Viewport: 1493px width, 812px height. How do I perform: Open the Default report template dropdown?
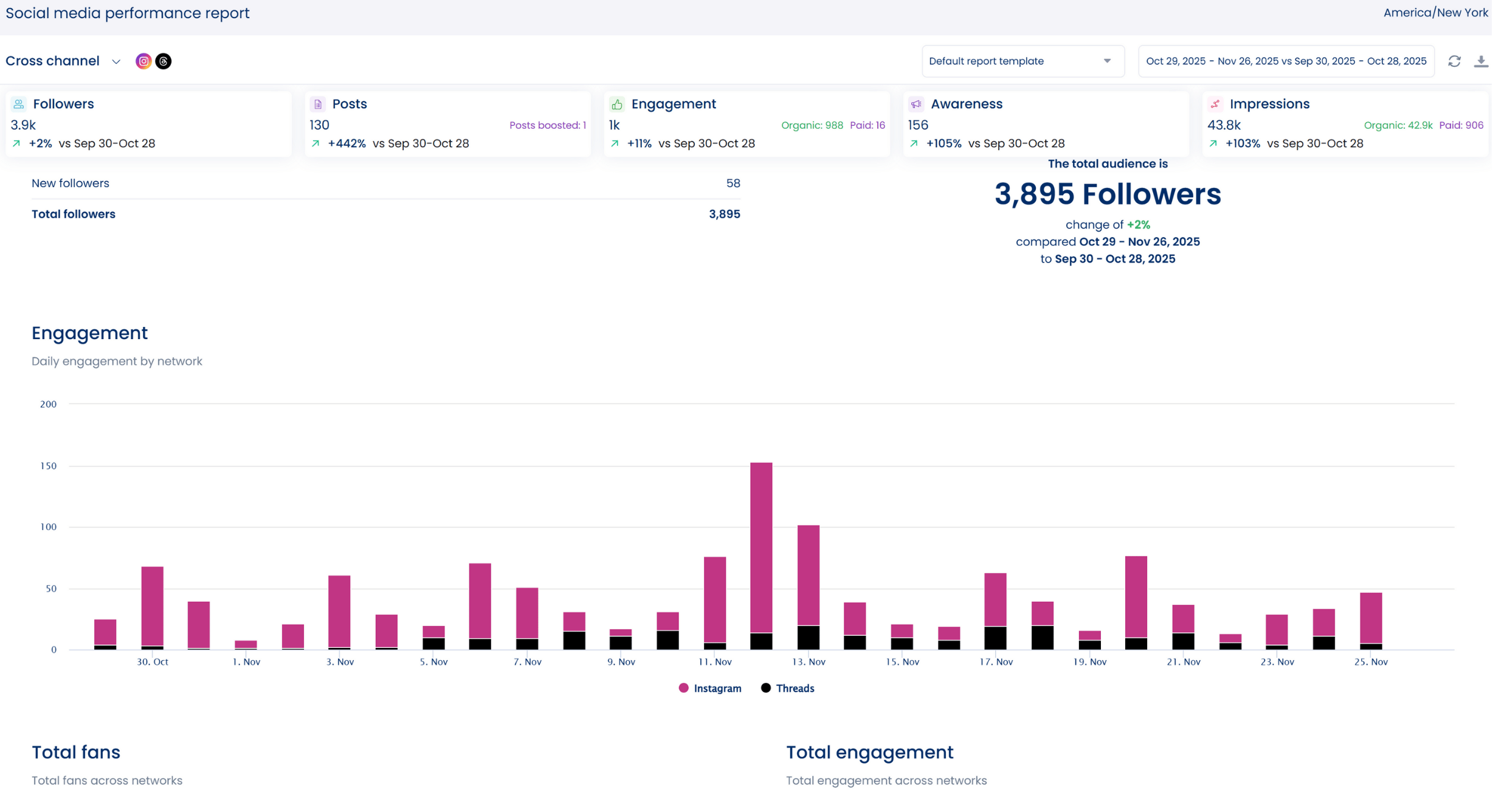pos(1022,61)
